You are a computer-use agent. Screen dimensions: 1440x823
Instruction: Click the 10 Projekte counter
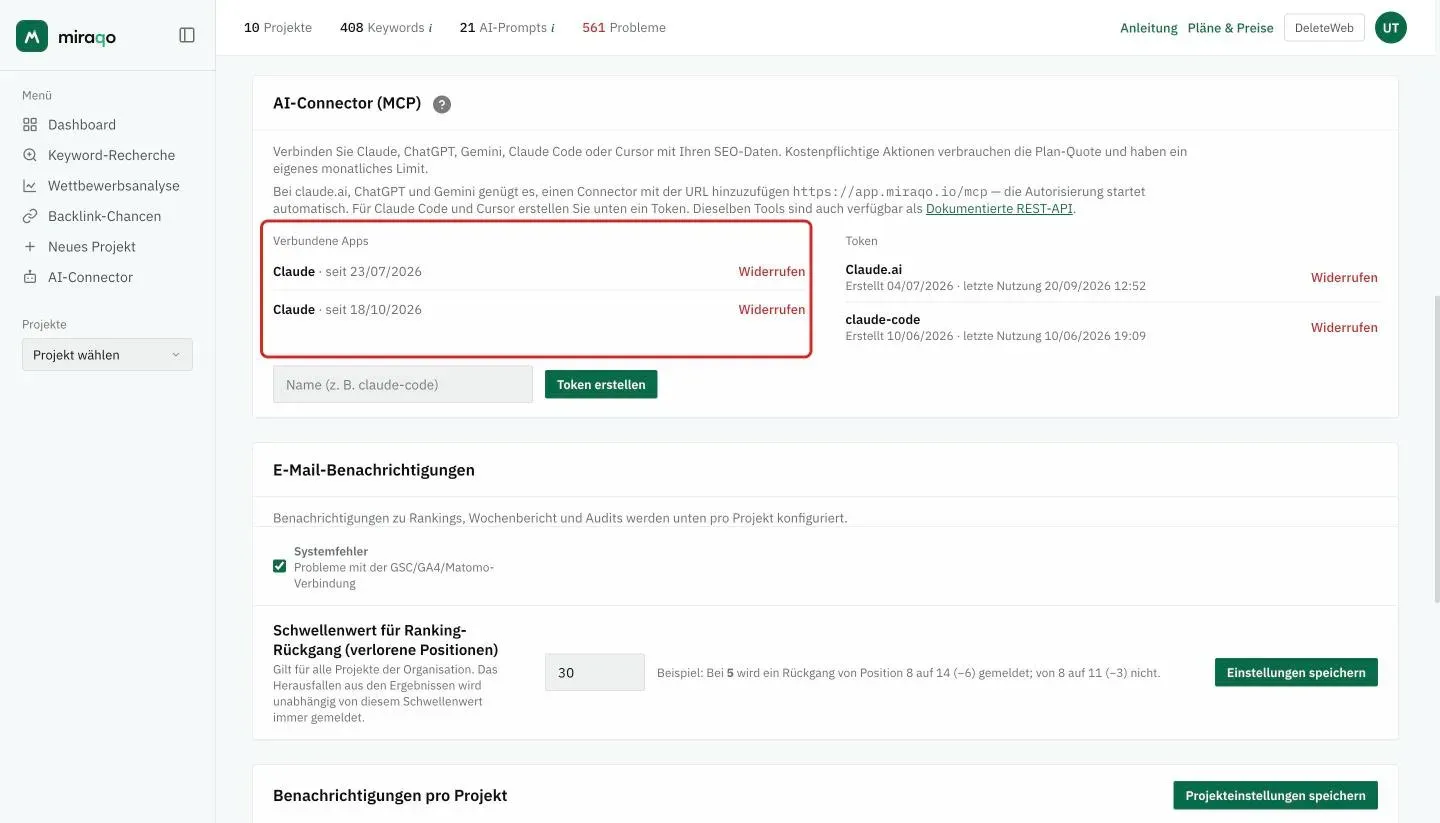point(278,28)
